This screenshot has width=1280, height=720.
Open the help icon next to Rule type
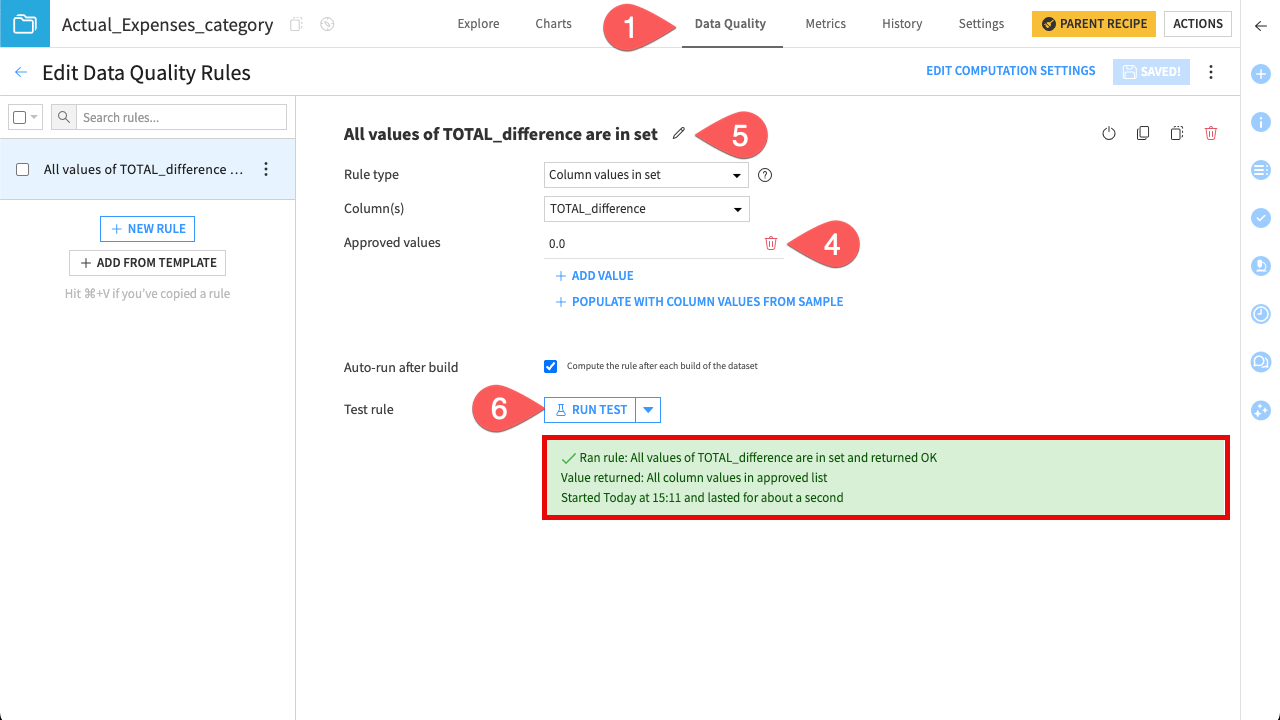(765, 175)
